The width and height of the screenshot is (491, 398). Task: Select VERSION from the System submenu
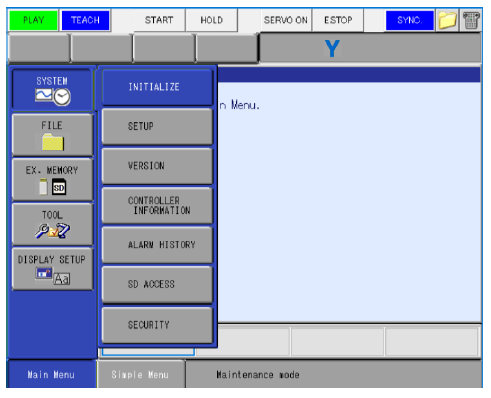(157, 166)
